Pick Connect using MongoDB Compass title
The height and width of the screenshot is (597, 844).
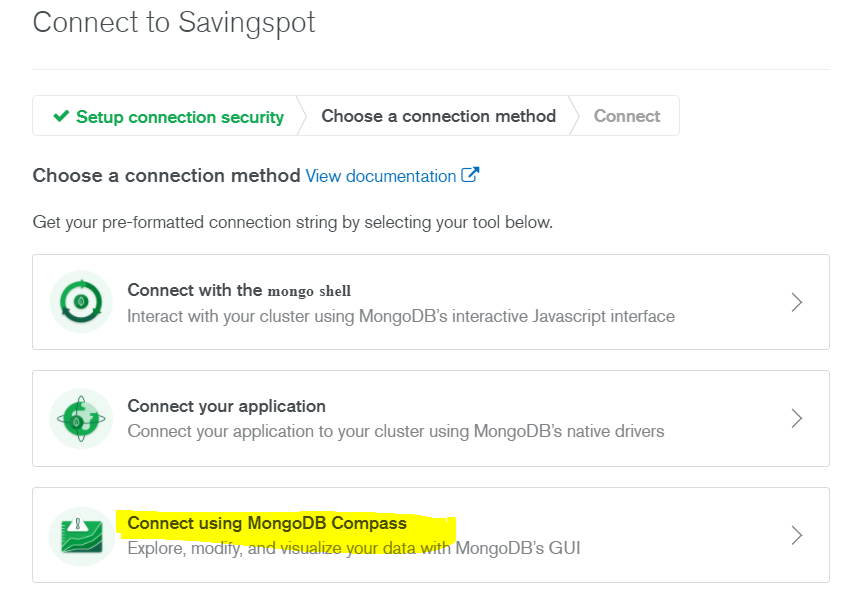coord(267,523)
